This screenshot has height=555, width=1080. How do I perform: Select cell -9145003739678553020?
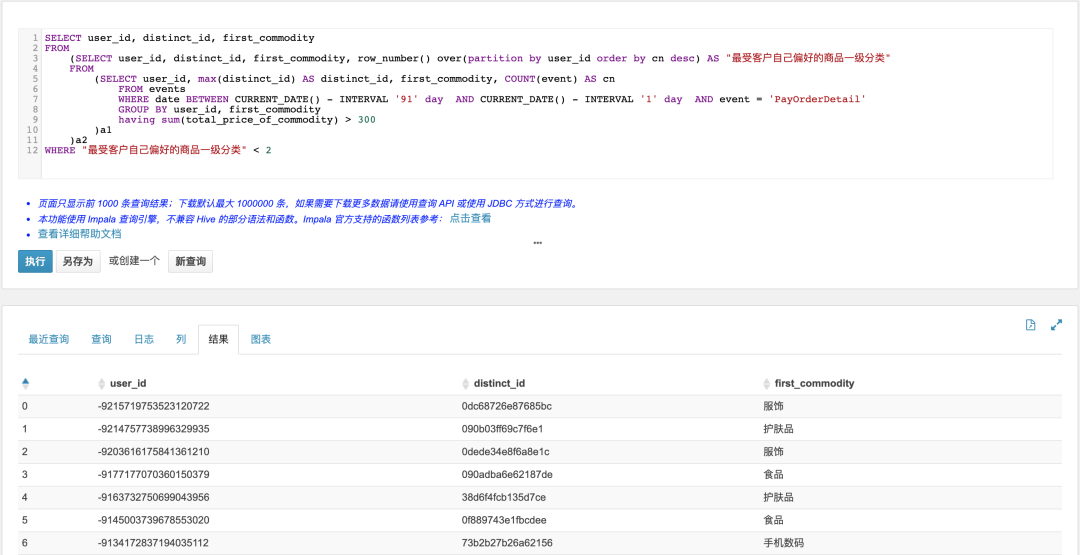(x=154, y=520)
